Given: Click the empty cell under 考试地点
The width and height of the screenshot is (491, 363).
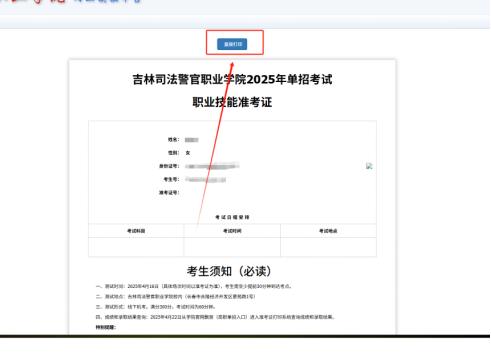Looking at the screenshot, I should click(x=328, y=247).
